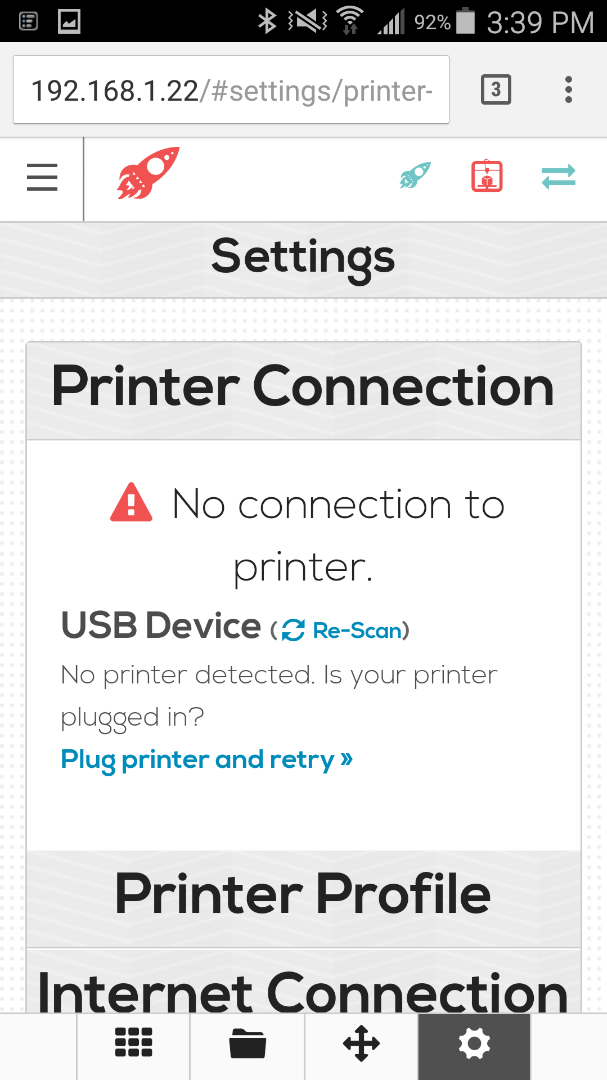Expand the Printer Profile section

click(303, 894)
